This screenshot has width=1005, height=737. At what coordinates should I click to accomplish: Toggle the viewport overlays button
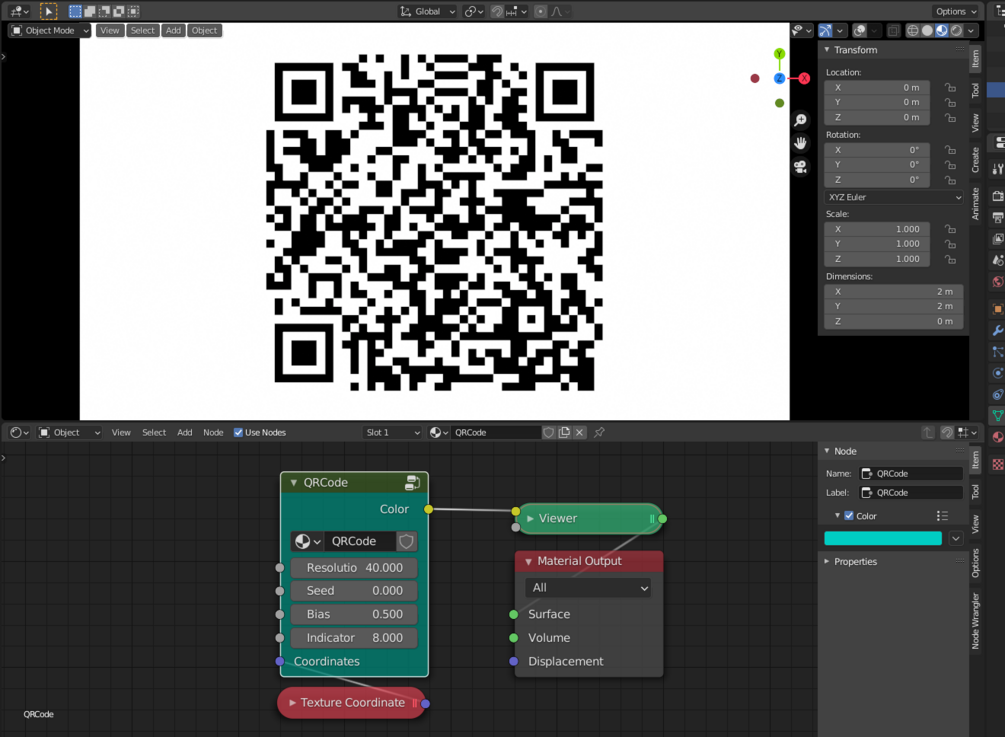(x=860, y=30)
